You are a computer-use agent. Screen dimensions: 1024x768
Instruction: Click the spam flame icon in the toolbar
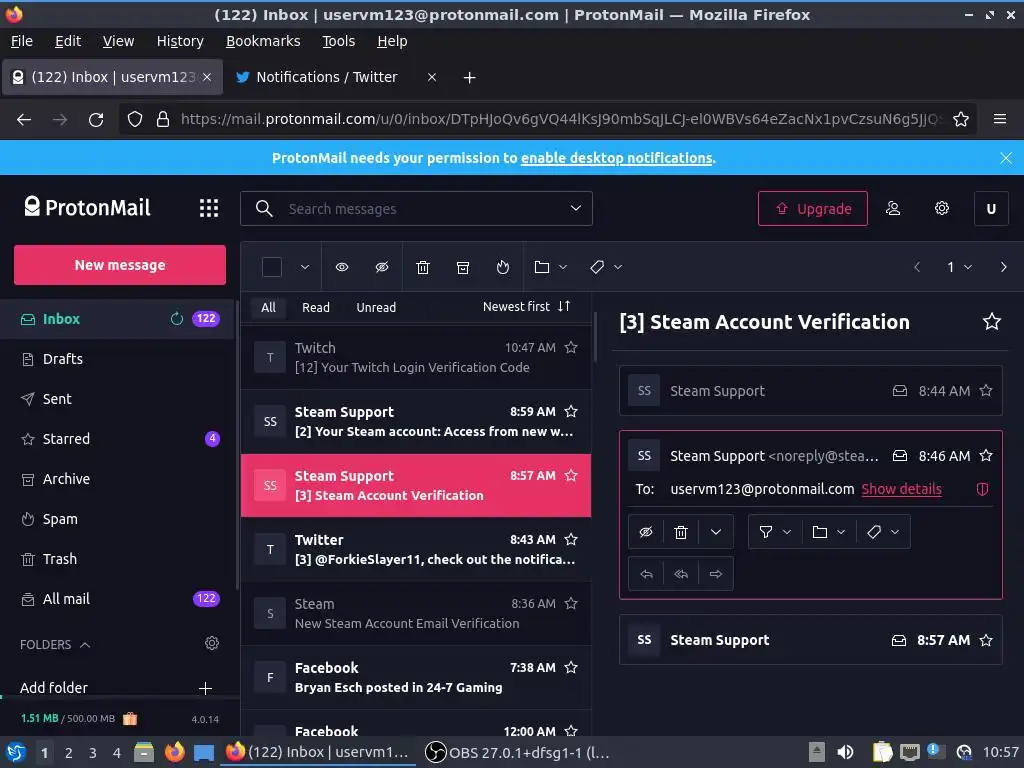click(x=502, y=267)
